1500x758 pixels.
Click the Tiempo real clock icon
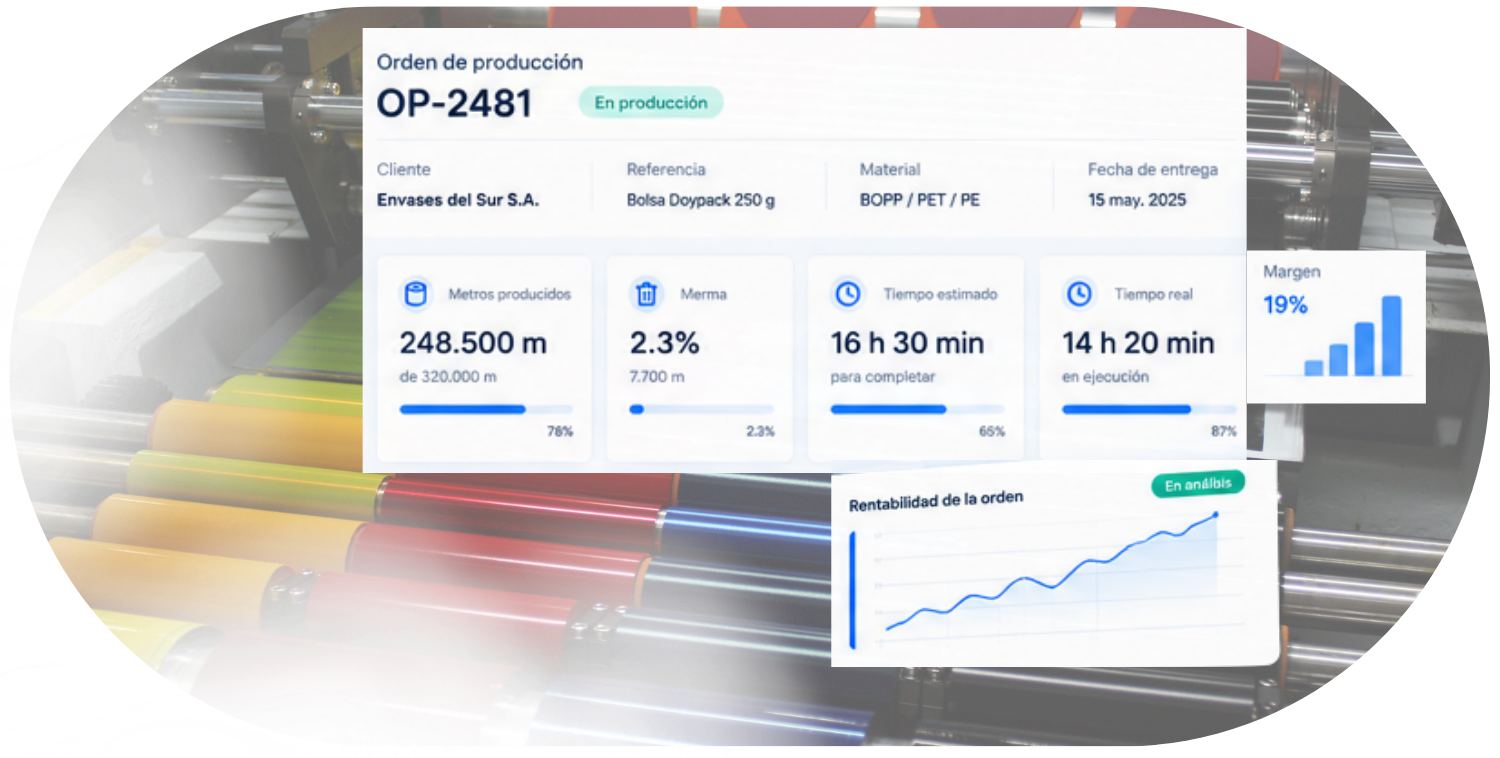(1079, 294)
